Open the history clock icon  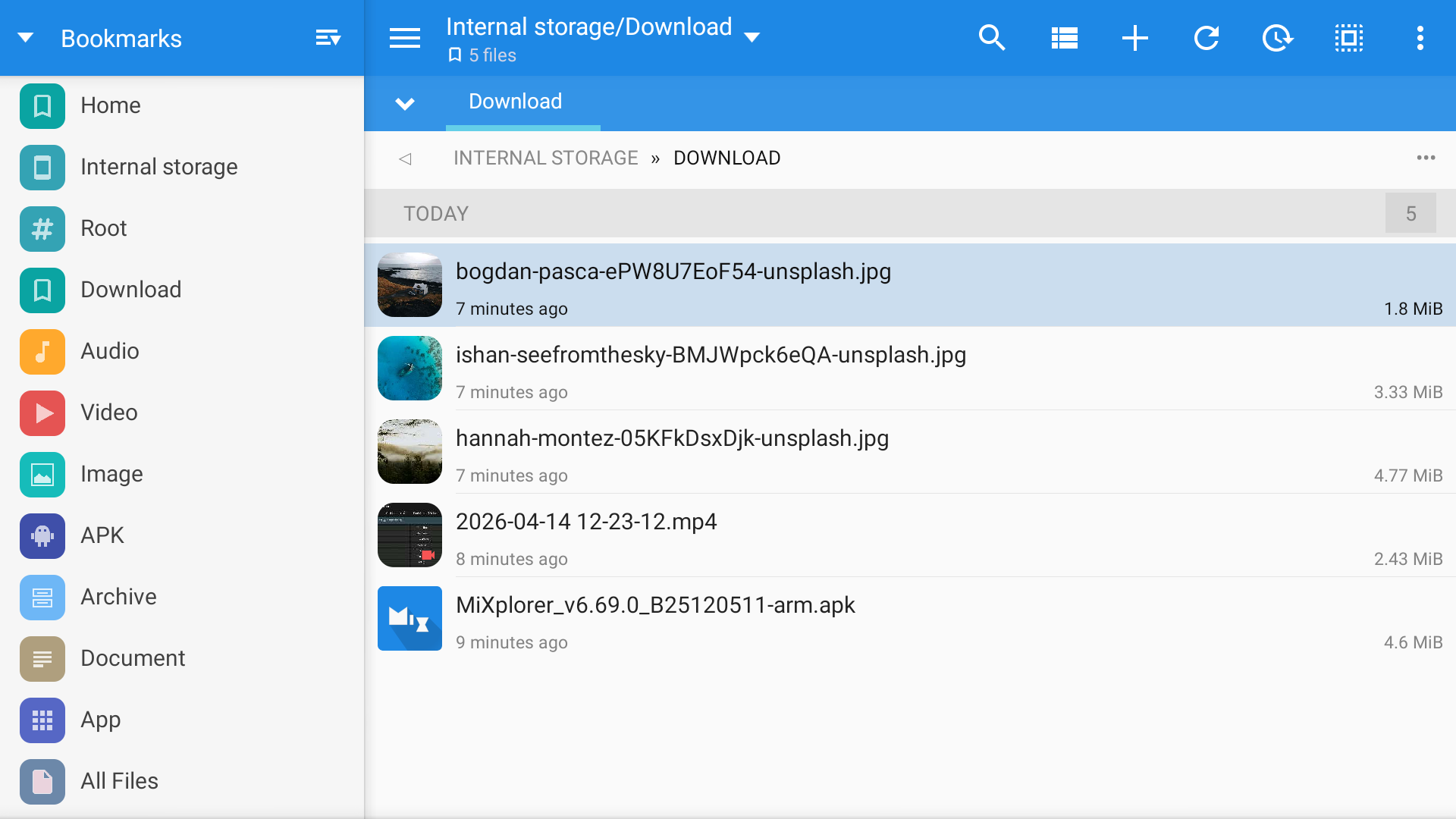coord(1278,38)
